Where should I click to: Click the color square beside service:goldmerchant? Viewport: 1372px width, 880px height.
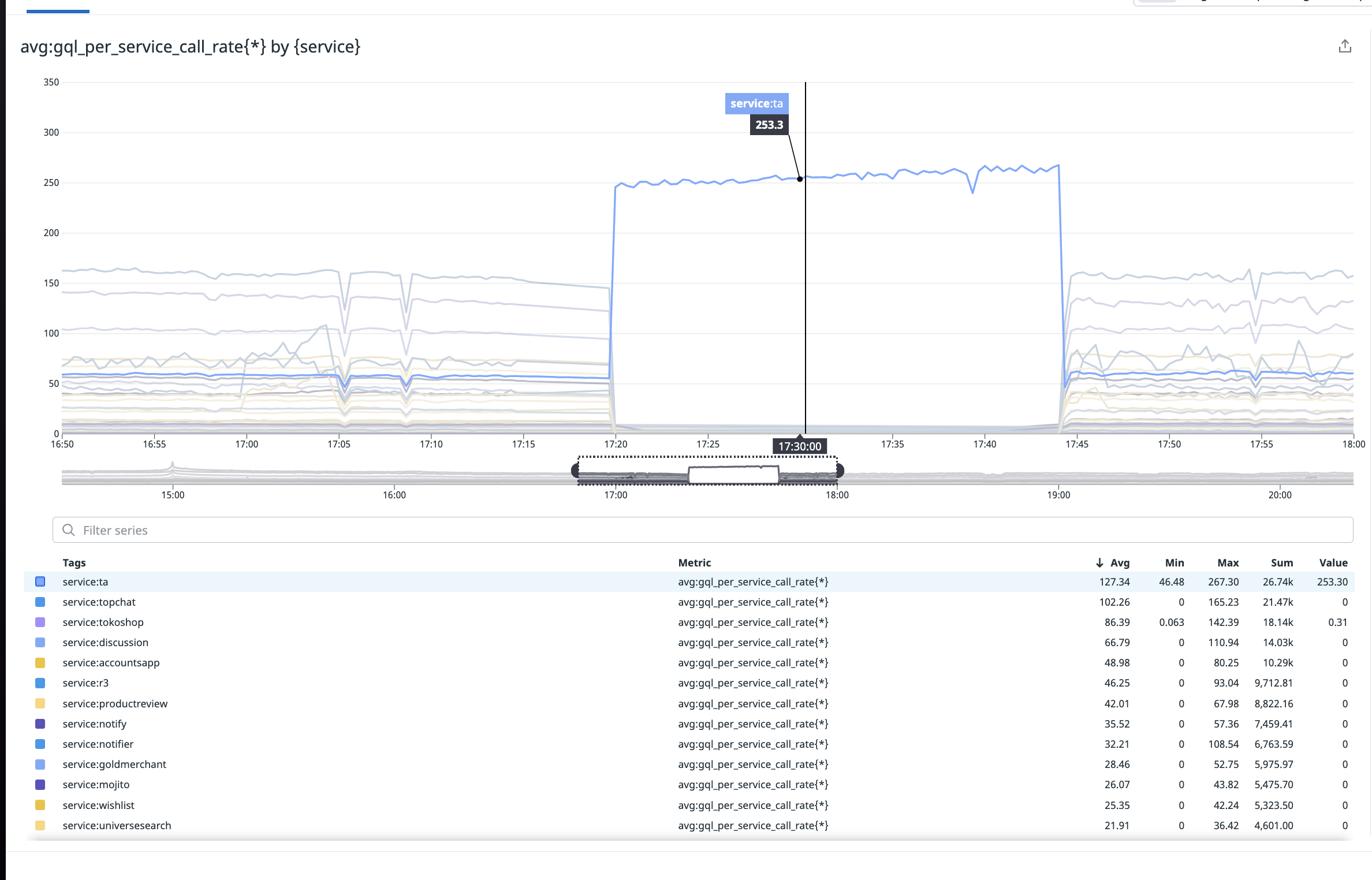(x=40, y=764)
